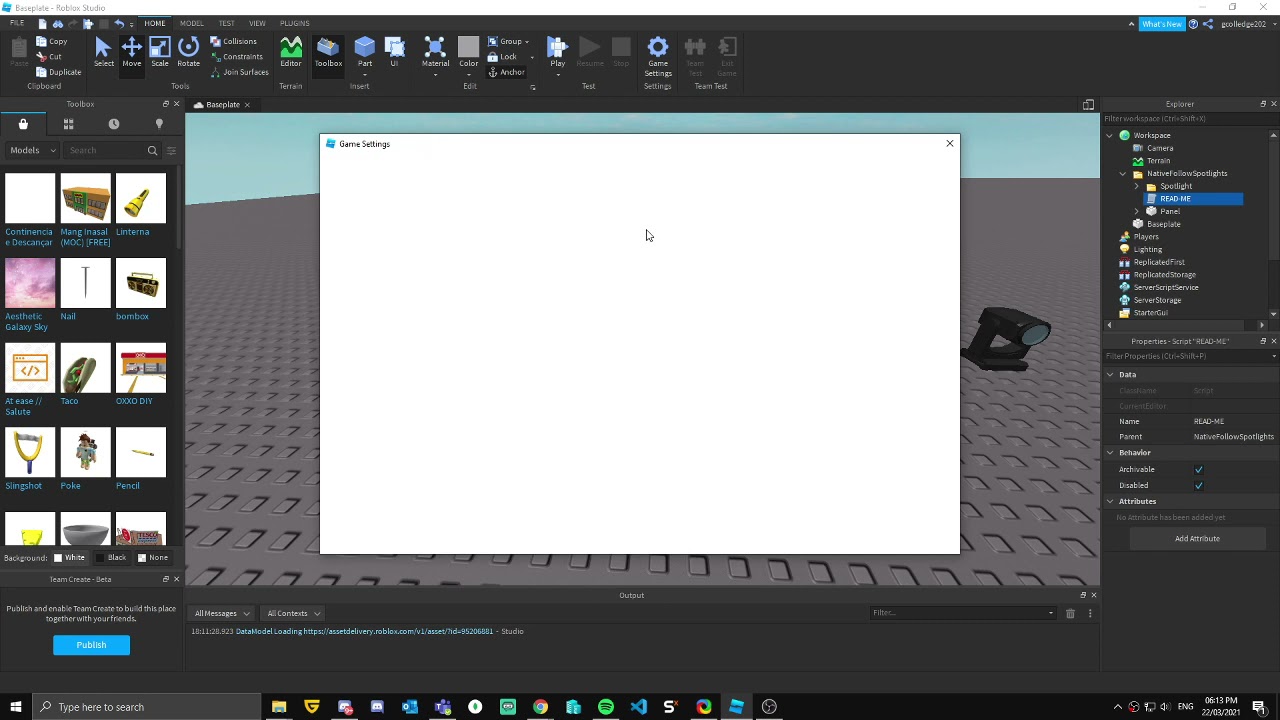
Task: Click the Play test button
Action: 558,55
